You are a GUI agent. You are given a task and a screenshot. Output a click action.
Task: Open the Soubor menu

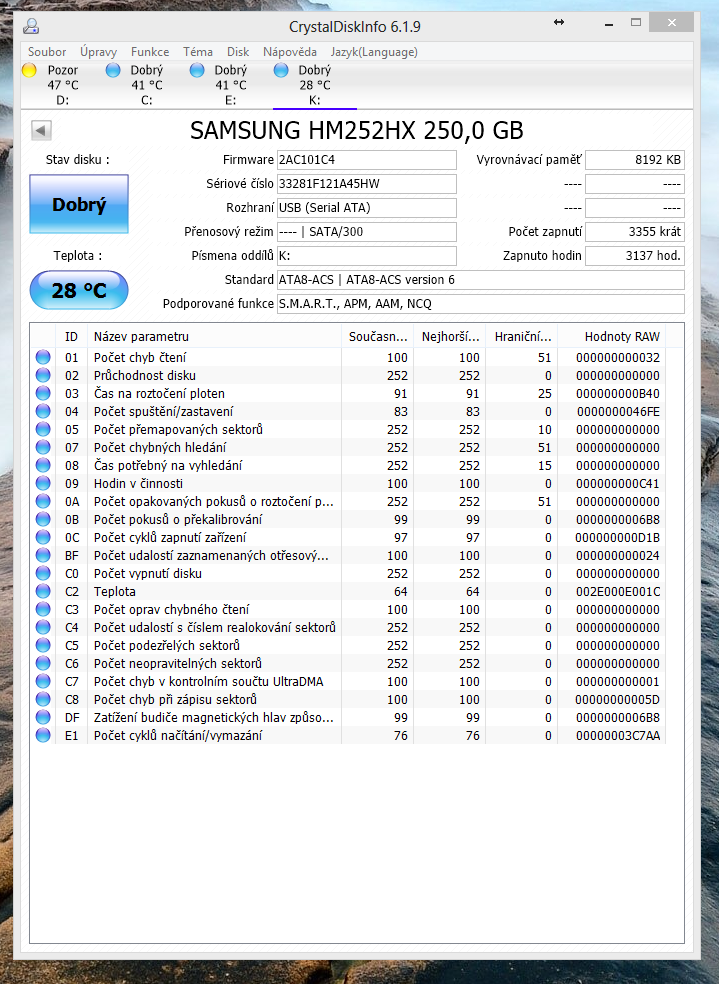[x=47, y=51]
